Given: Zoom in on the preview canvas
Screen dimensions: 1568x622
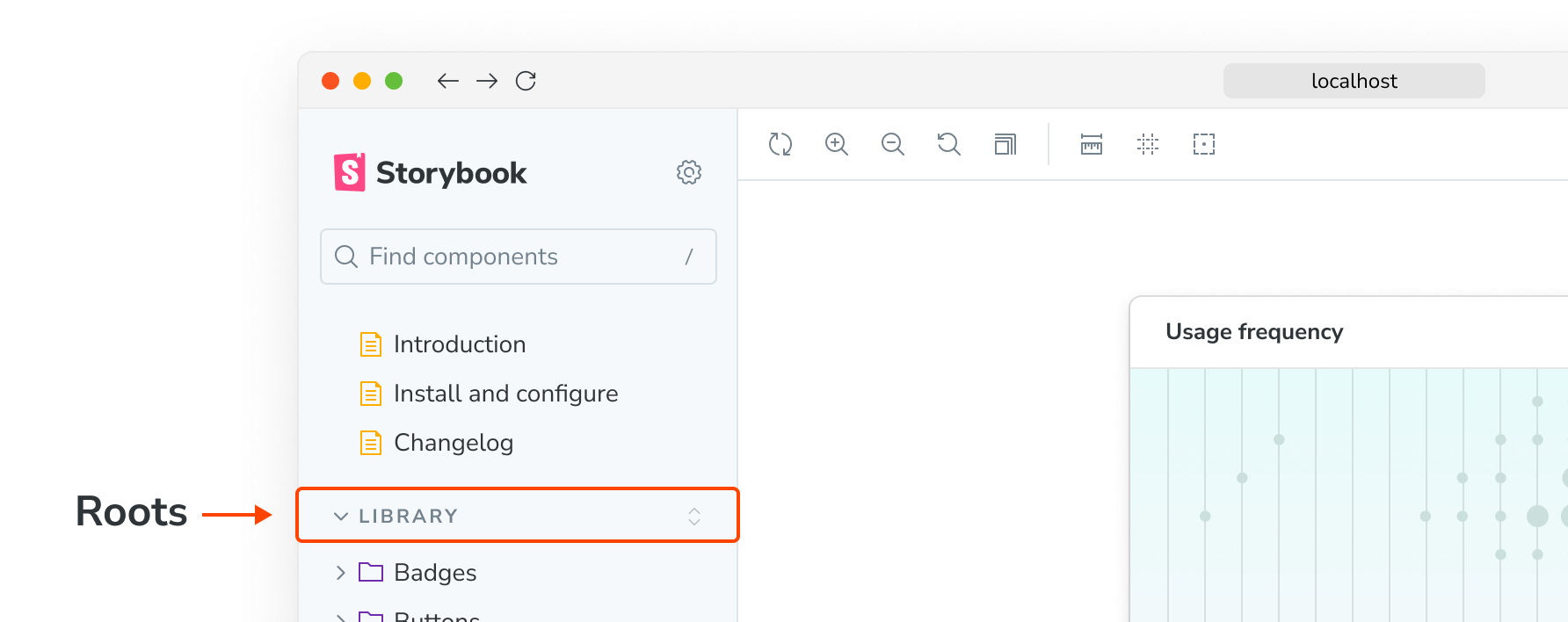Looking at the screenshot, I should tap(836, 144).
